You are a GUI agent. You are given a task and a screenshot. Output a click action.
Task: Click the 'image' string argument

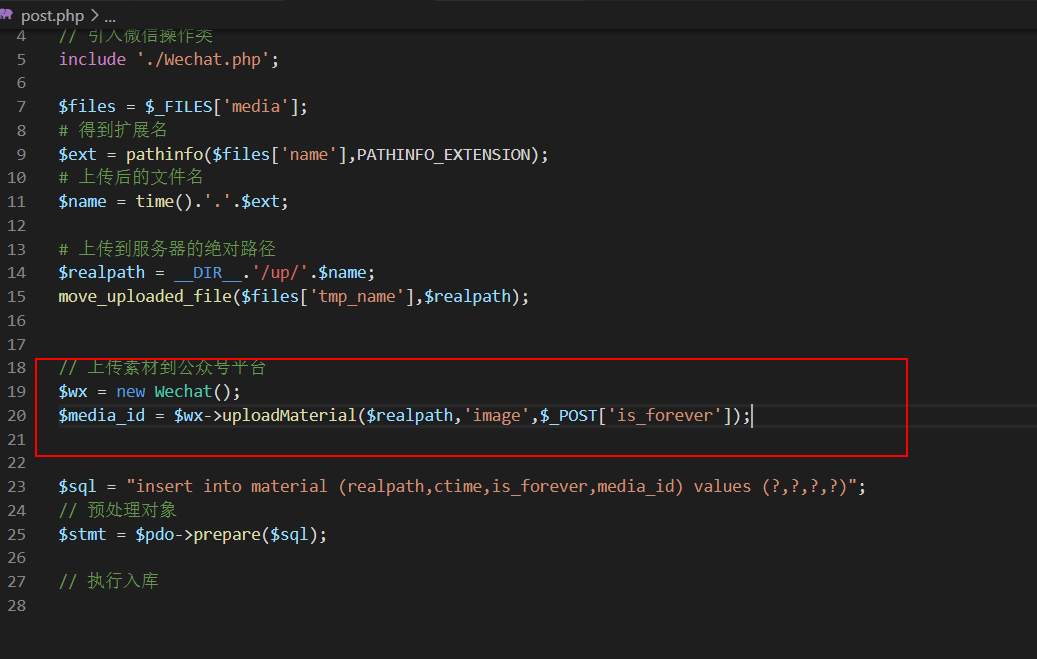pos(496,415)
